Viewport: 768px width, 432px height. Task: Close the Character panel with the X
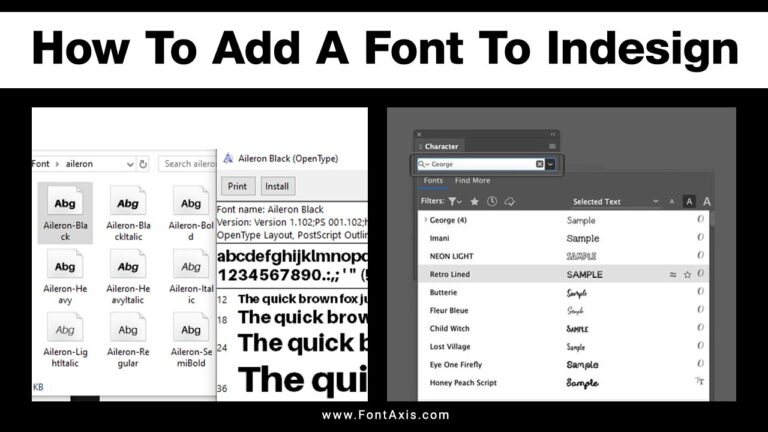(x=419, y=134)
